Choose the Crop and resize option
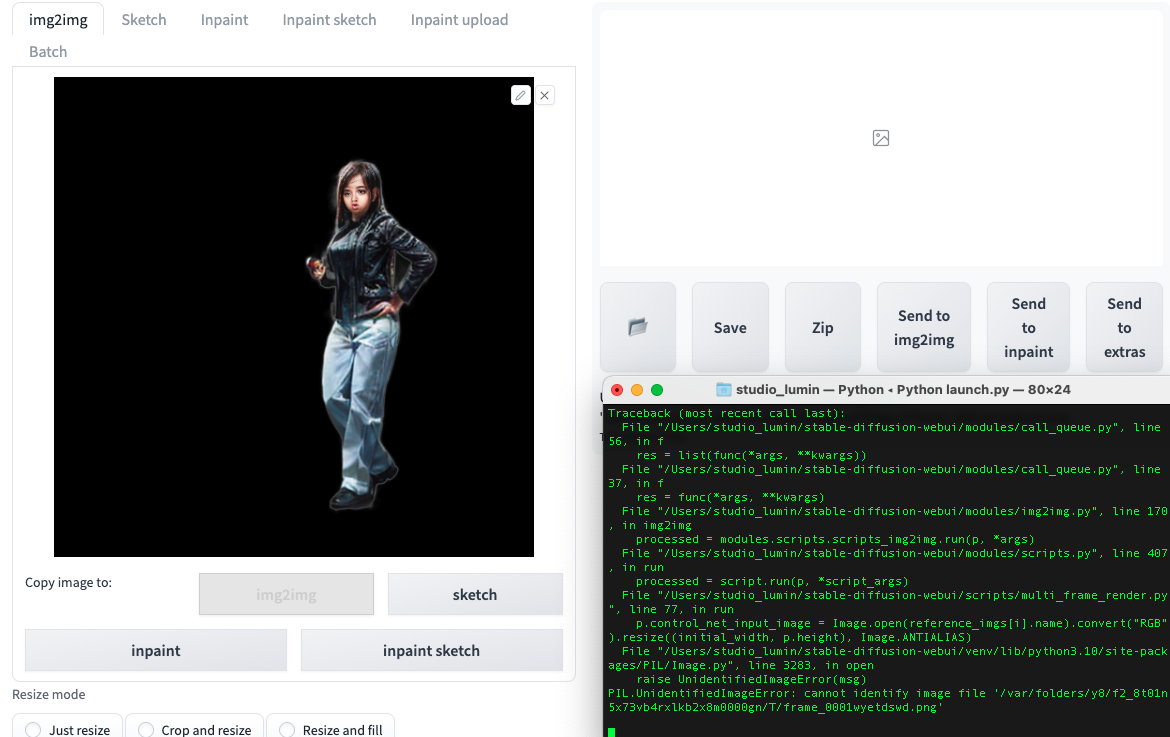 click(x=195, y=729)
